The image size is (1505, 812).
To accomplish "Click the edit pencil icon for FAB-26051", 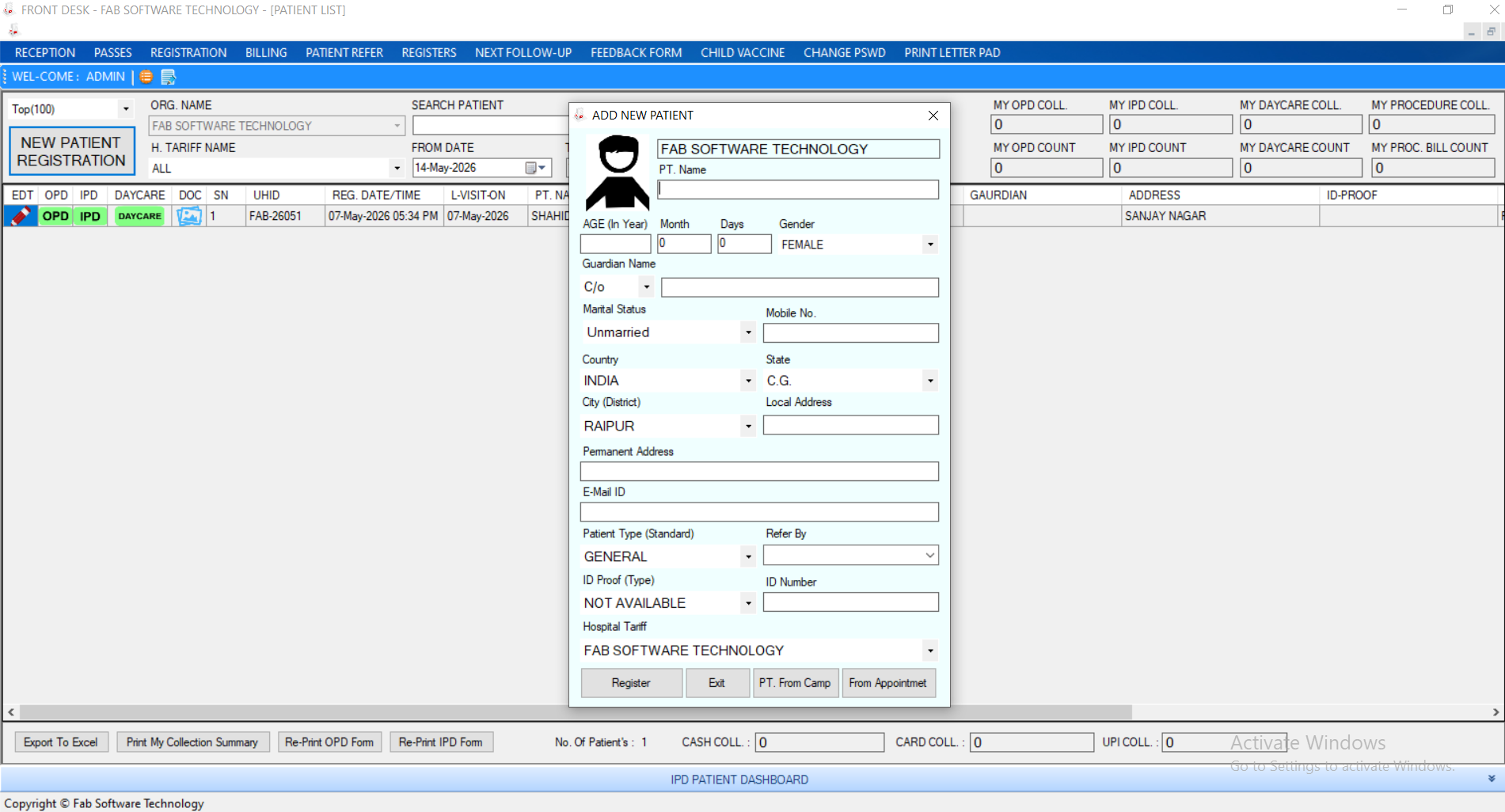I will coord(21,216).
